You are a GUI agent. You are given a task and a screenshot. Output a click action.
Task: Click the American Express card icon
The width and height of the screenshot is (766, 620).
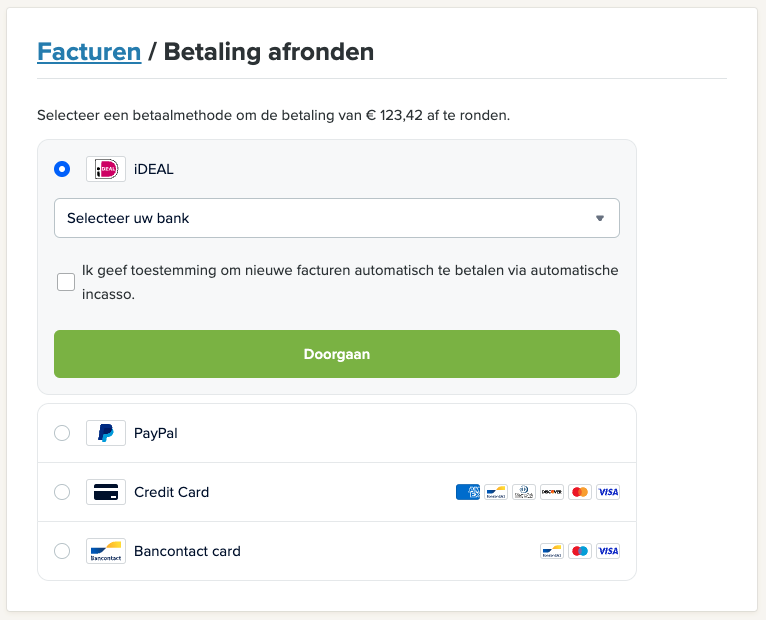click(467, 492)
